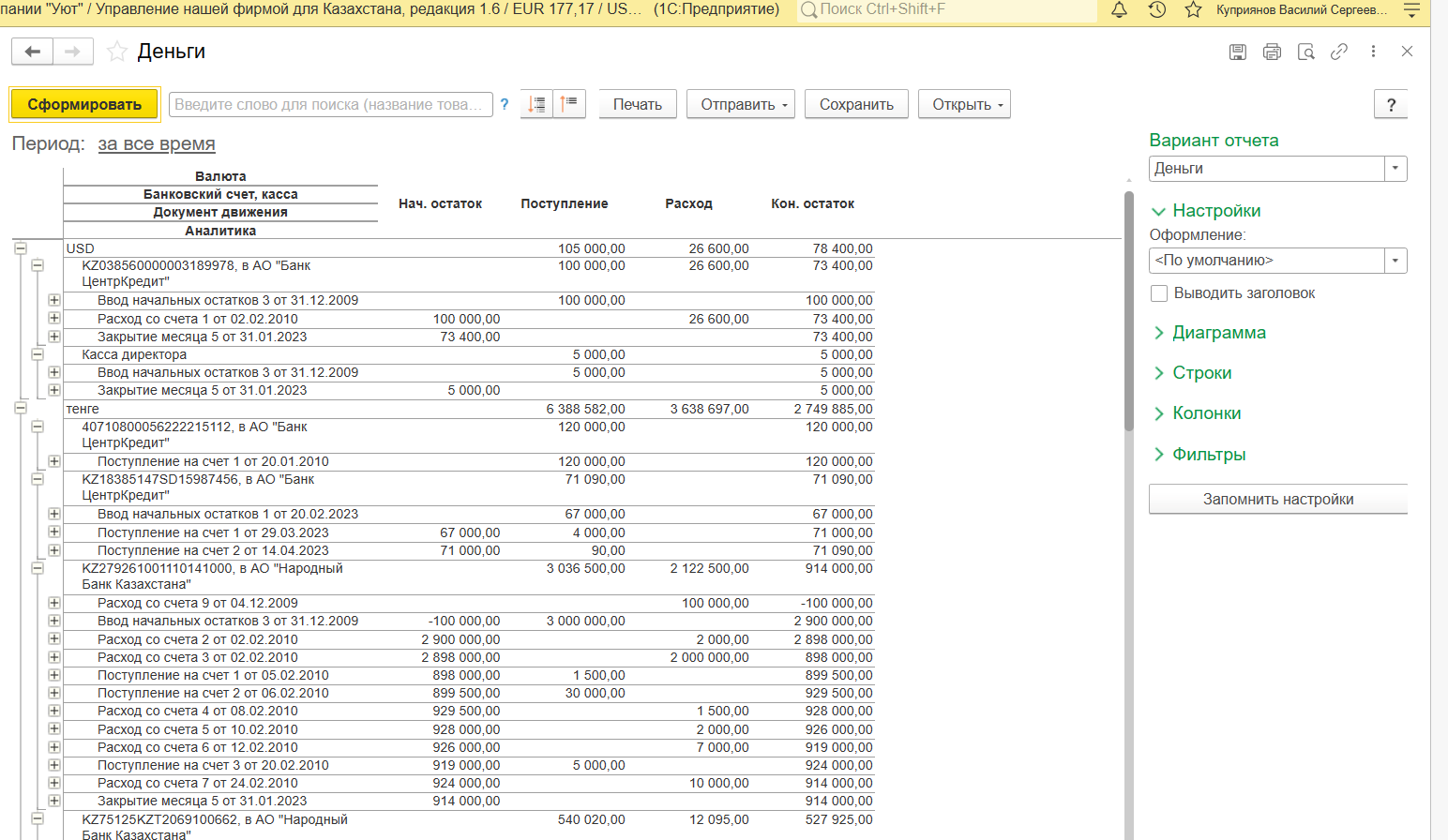Click the favorites star in top bar
Image resolution: width=1448 pixels, height=840 pixels.
click(1193, 10)
